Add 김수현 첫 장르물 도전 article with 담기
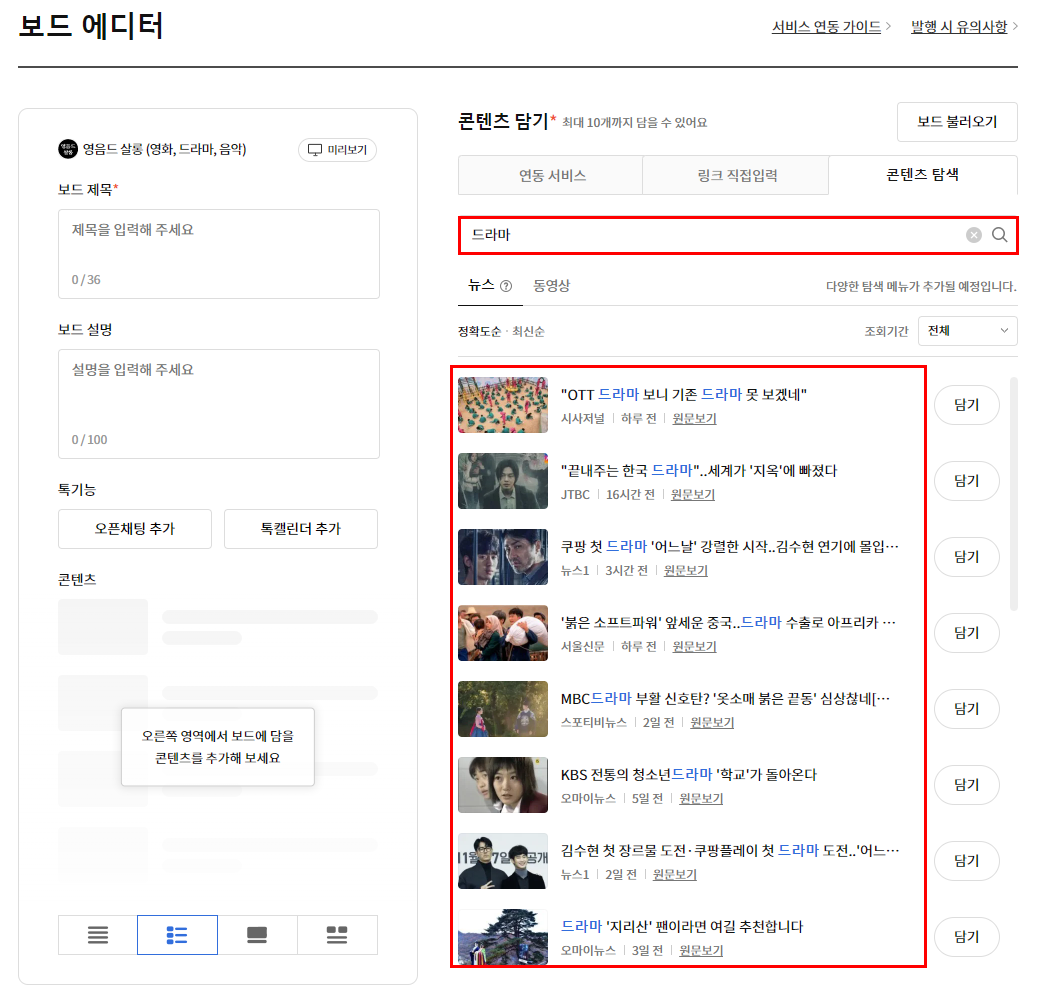The width and height of the screenshot is (1044, 999). 967,860
